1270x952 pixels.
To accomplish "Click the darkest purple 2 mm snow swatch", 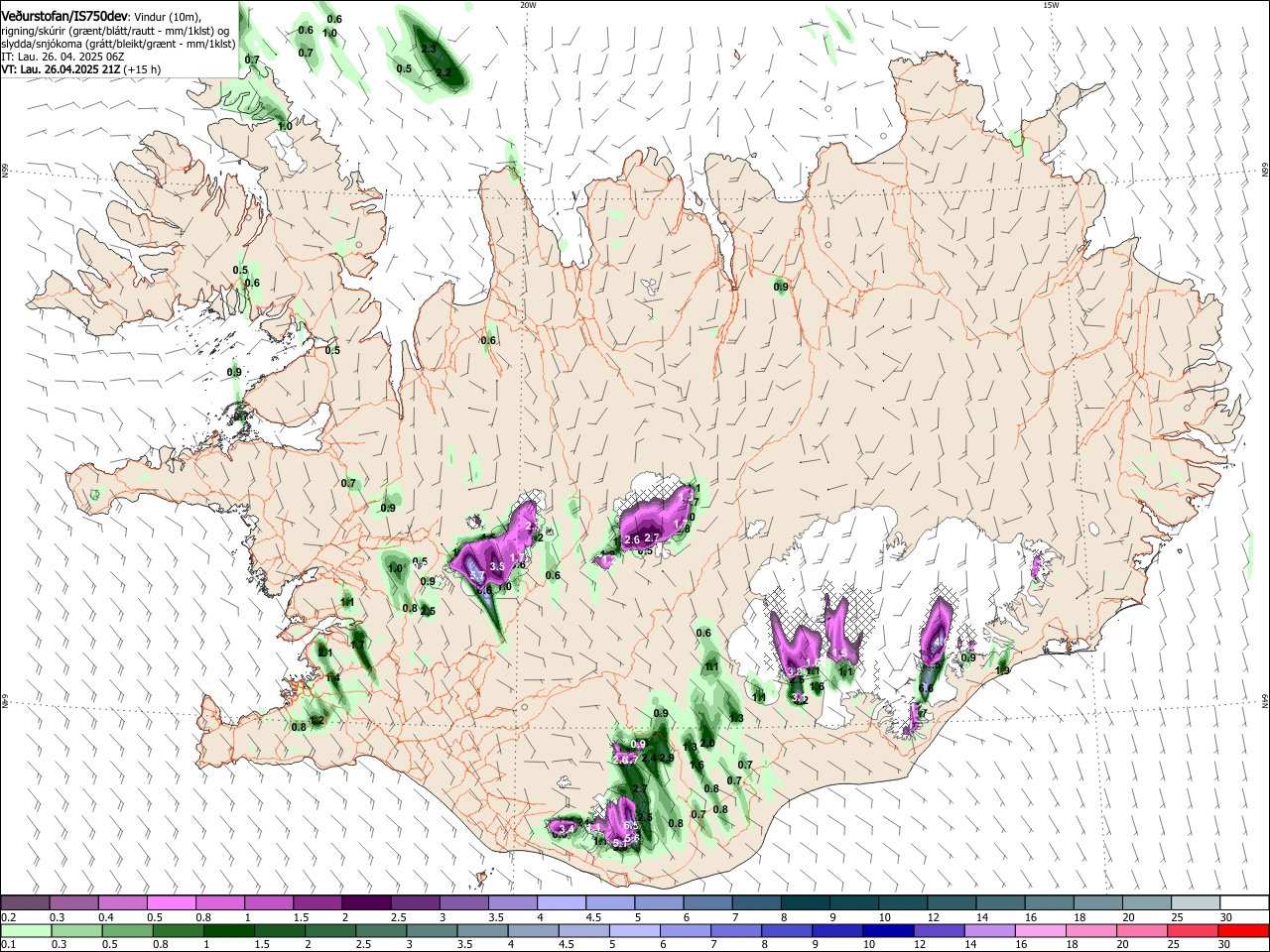I will [366, 902].
